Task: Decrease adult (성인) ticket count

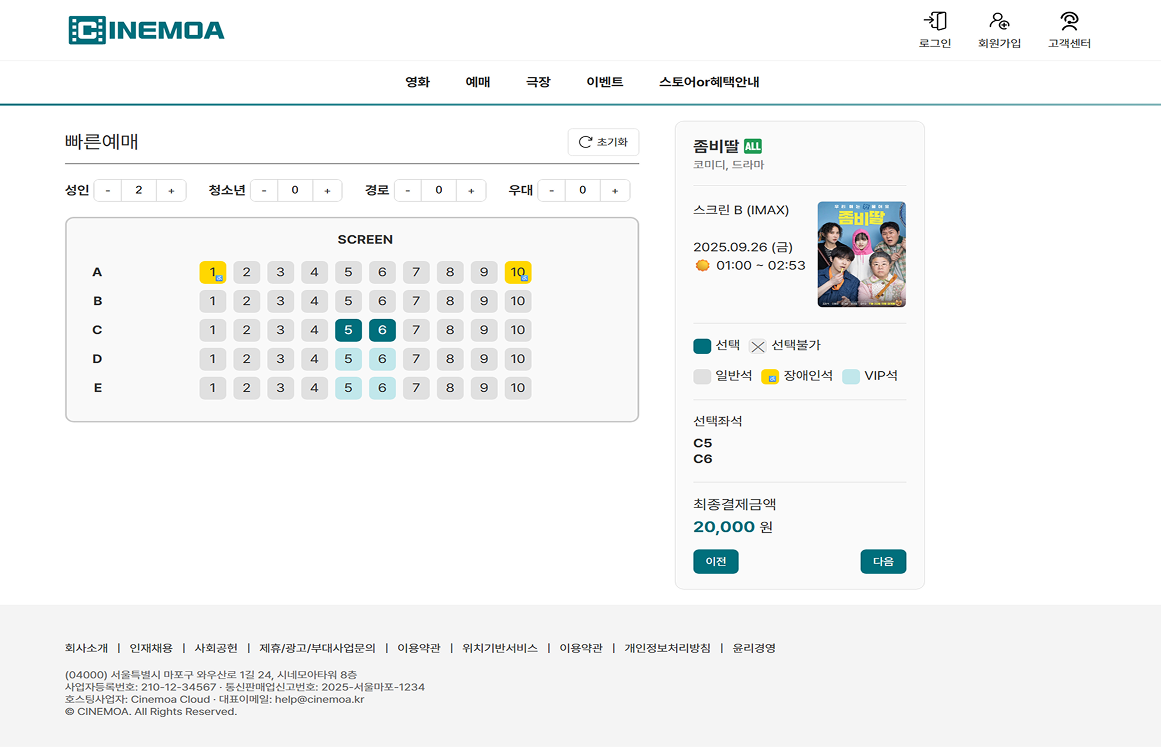Action: [x=108, y=191]
